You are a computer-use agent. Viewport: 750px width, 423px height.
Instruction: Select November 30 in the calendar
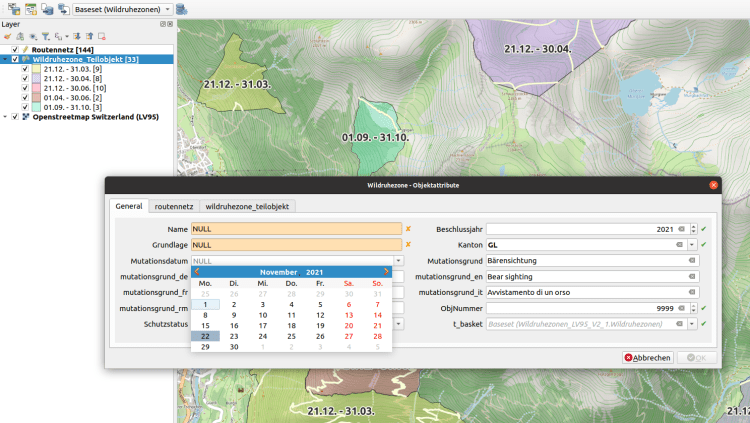coord(234,347)
